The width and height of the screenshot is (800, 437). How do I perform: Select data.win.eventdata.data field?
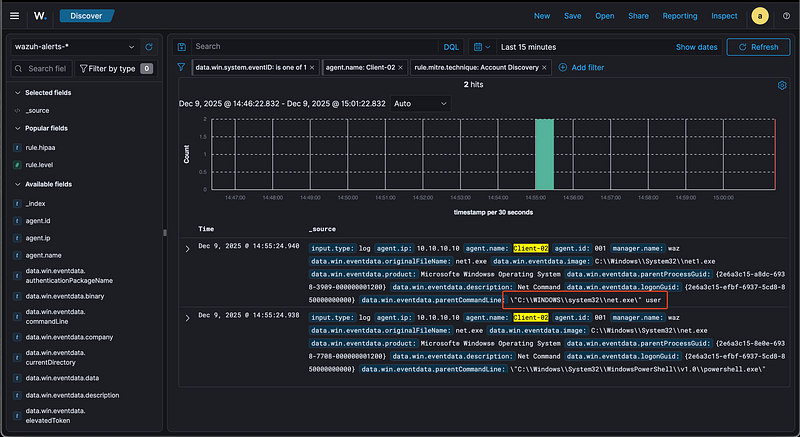coord(62,378)
